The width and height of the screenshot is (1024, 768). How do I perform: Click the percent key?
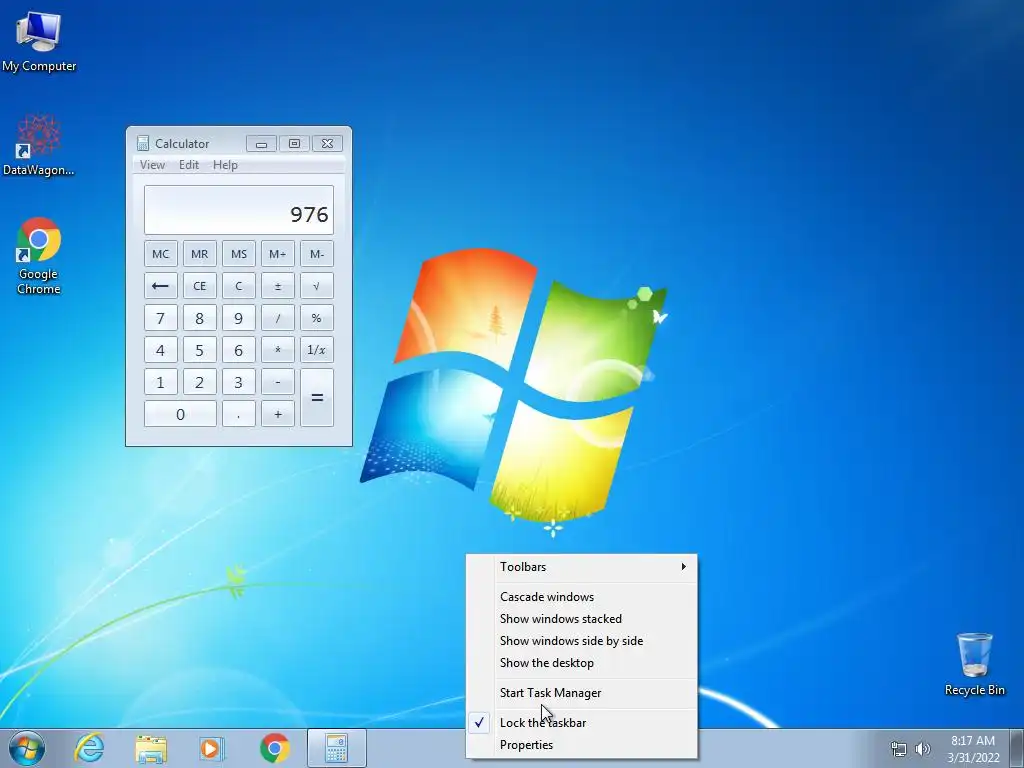317,318
